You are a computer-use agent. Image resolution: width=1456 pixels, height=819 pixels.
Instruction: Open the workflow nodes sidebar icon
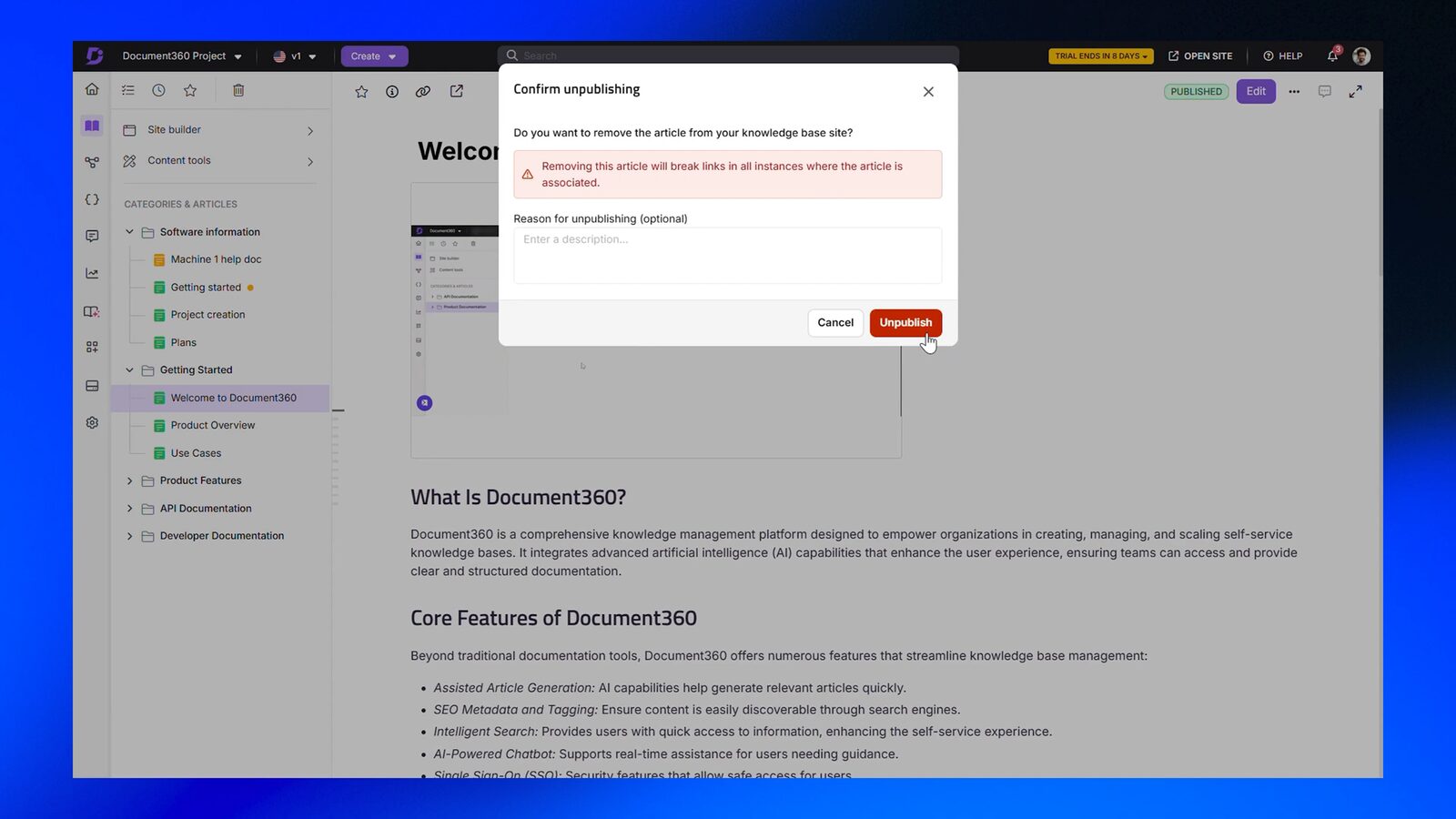tap(92, 162)
